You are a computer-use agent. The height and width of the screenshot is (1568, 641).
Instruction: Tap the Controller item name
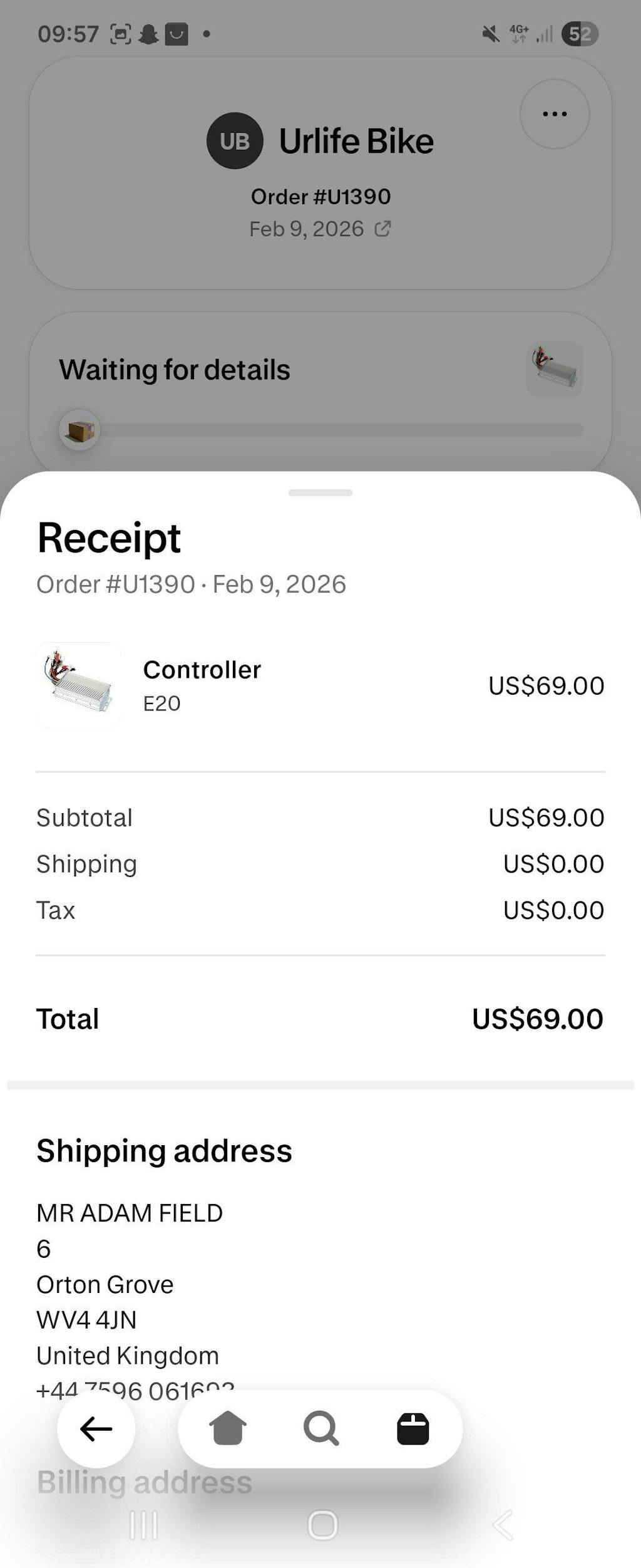(x=202, y=670)
